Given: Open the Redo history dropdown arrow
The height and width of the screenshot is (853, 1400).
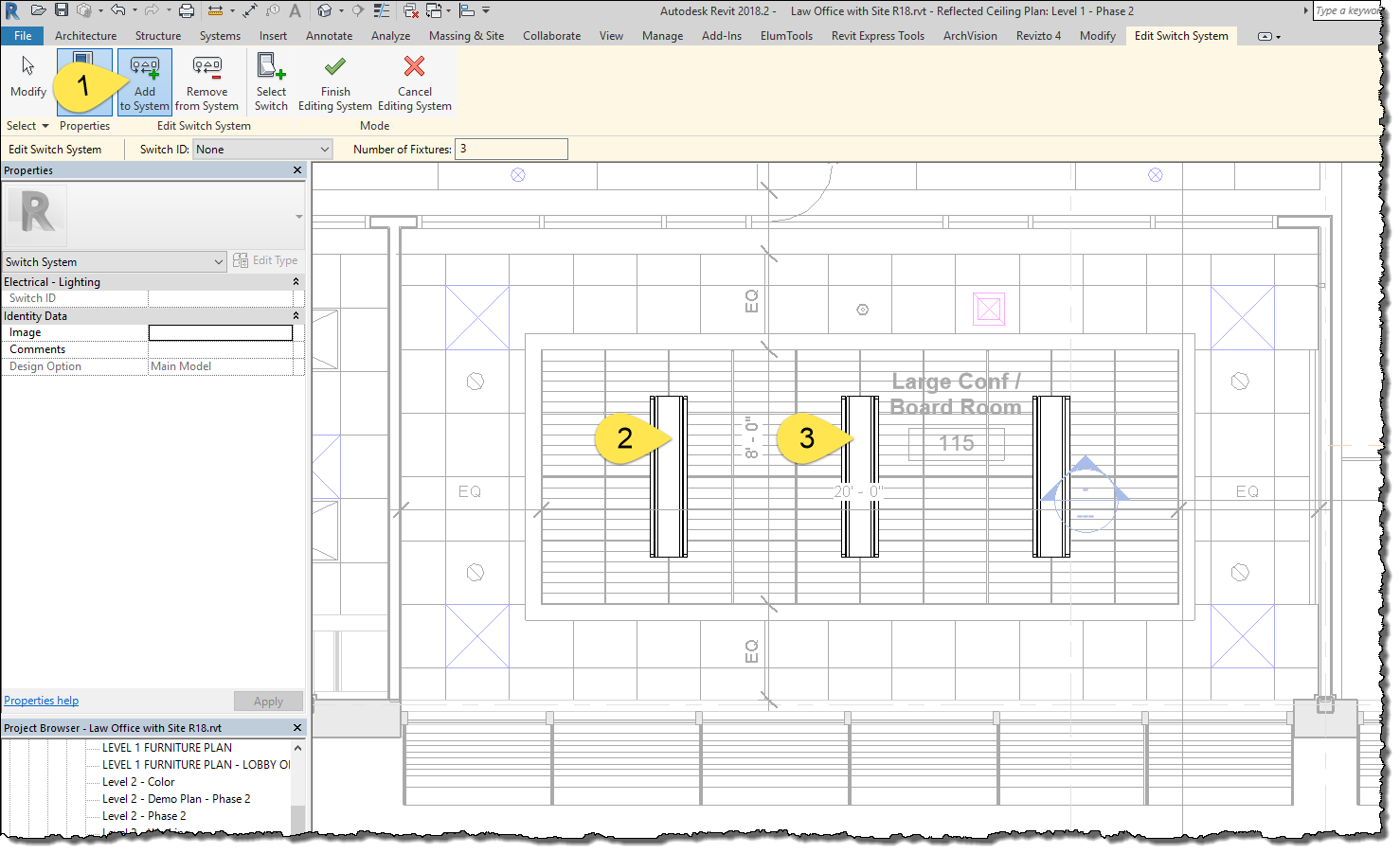Looking at the screenshot, I should pyautogui.click(x=169, y=10).
